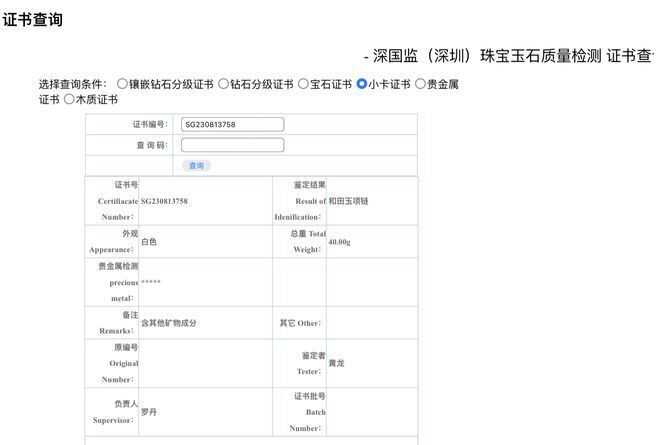Click certificate number SG230813758 in the results table
This screenshot has width=660, height=445.
[x=164, y=201]
